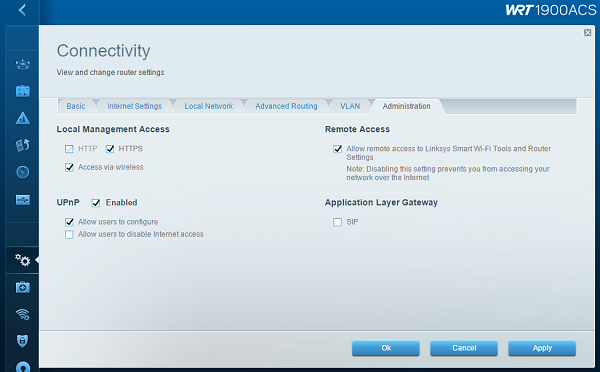Click 'View and change router settings' text
The height and width of the screenshot is (372, 600).
coord(110,72)
